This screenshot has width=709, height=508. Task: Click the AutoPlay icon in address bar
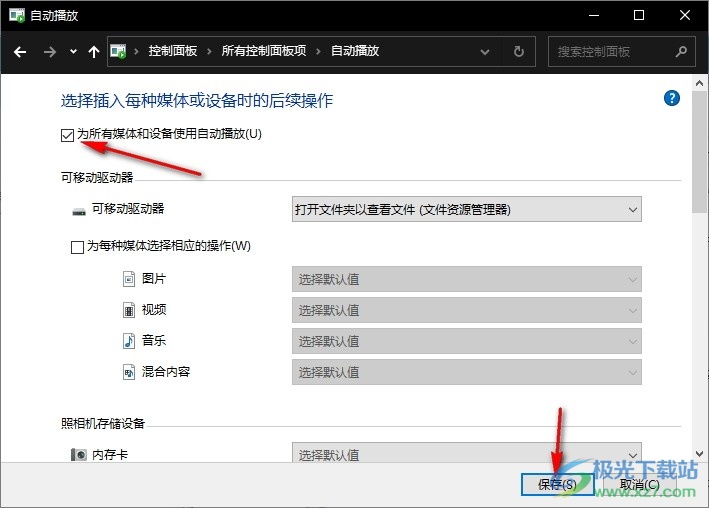[118, 51]
